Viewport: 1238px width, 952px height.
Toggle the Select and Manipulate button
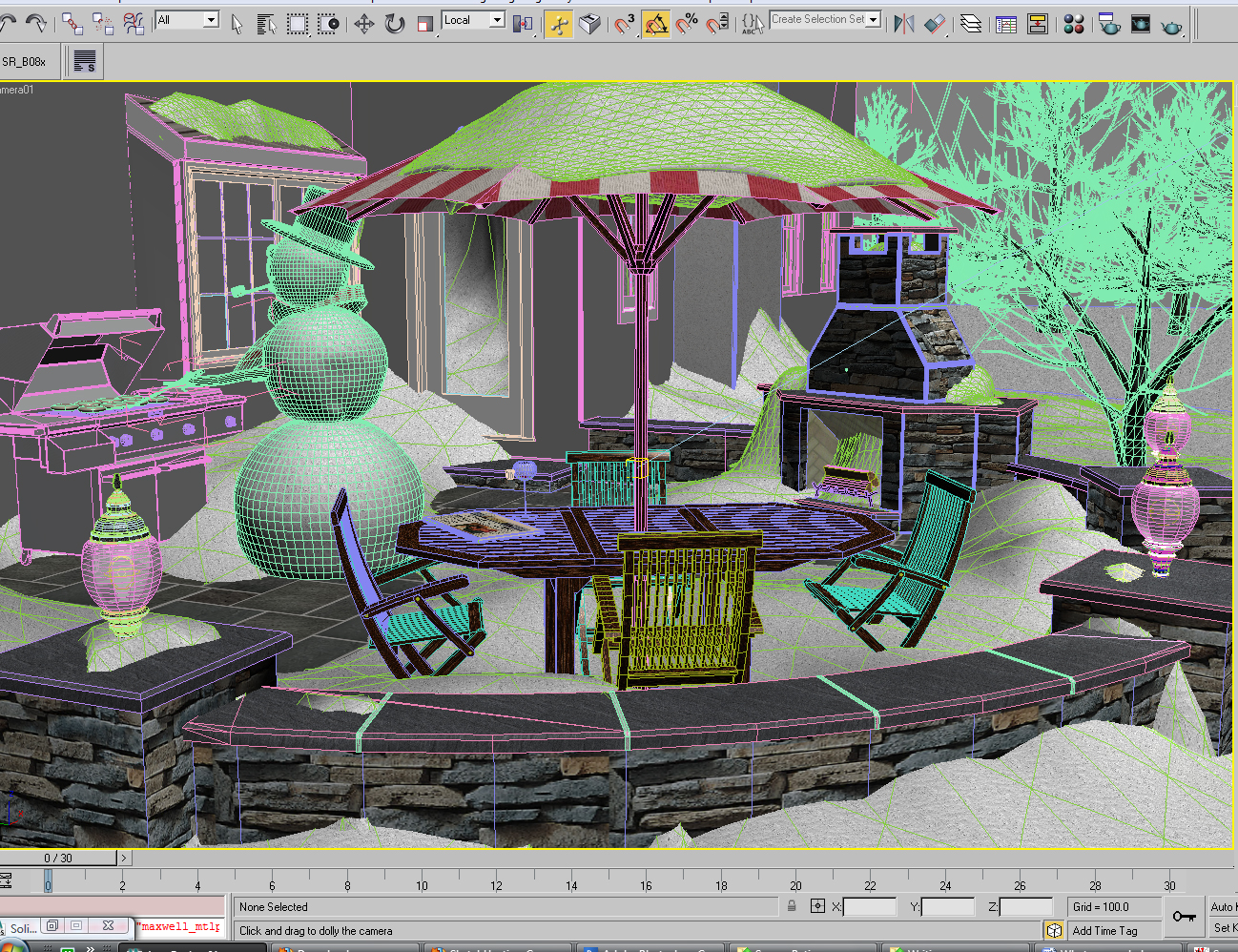coord(559,23)
